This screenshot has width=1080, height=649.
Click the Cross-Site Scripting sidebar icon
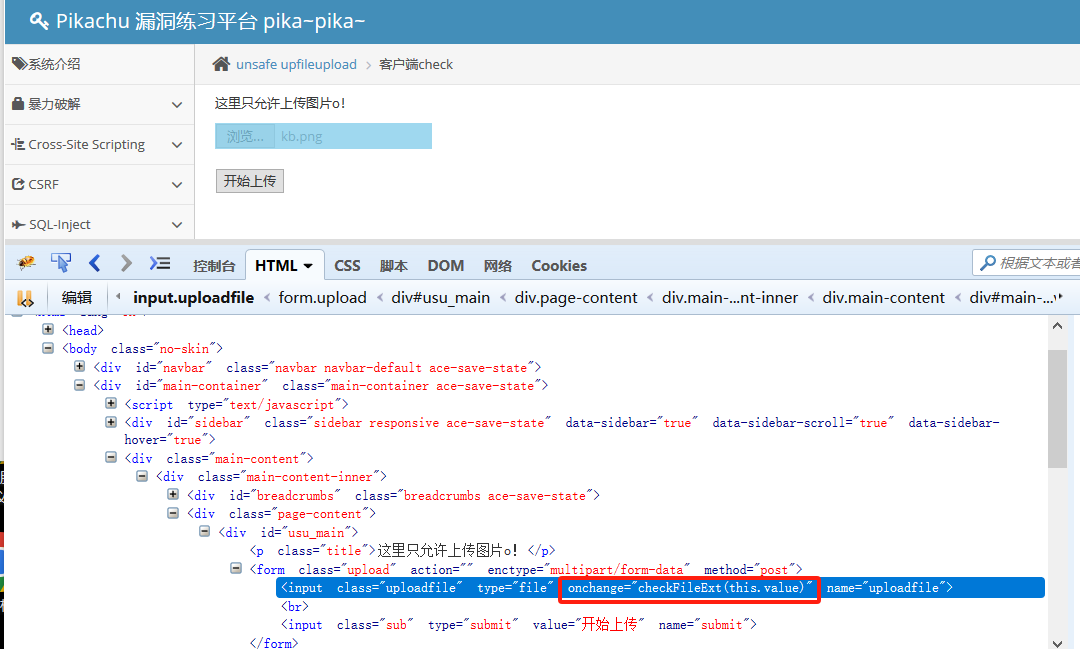[x=19, y=144]
